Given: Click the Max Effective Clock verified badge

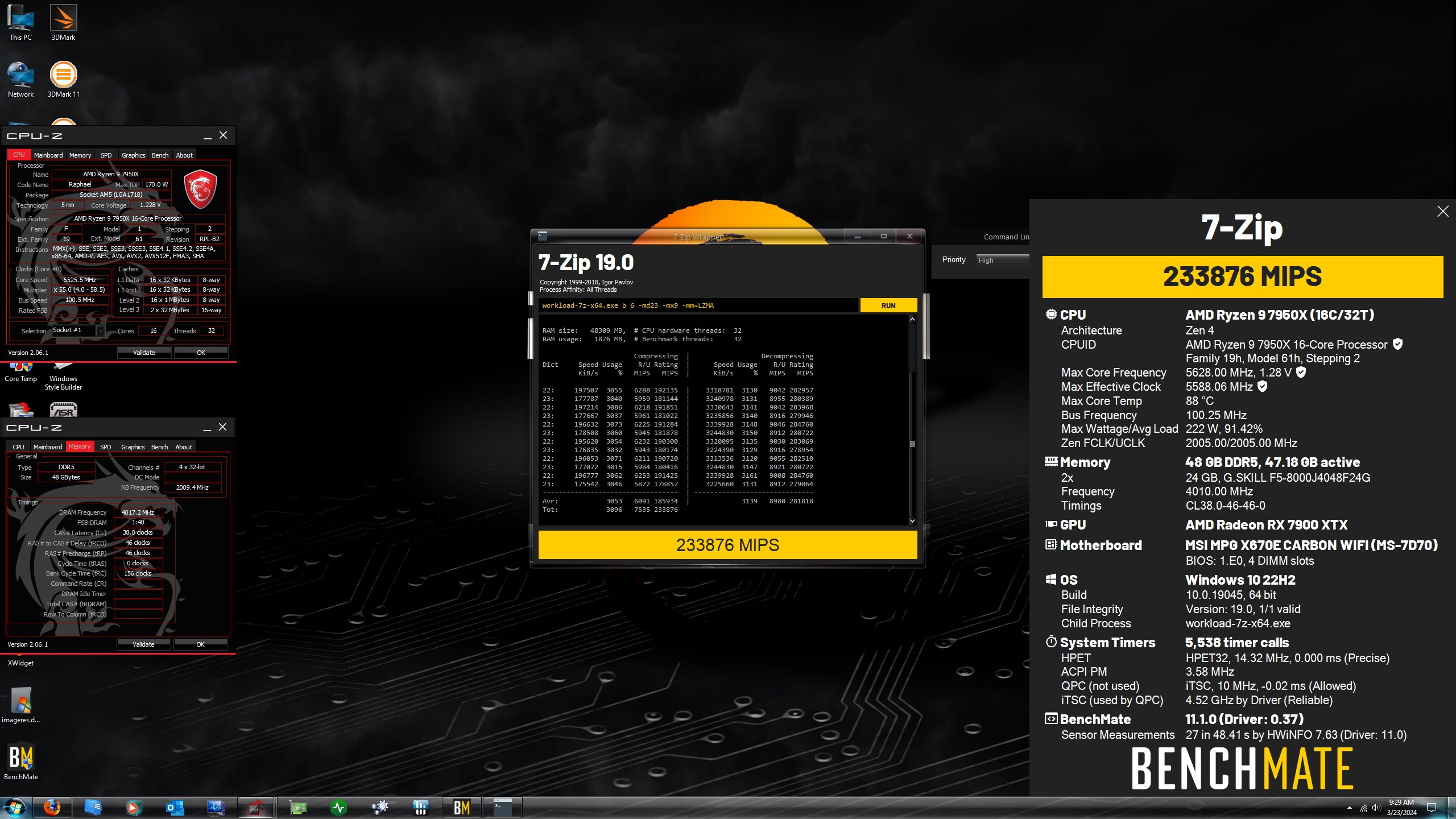Looking at the screenshot, I should 1262,386.
